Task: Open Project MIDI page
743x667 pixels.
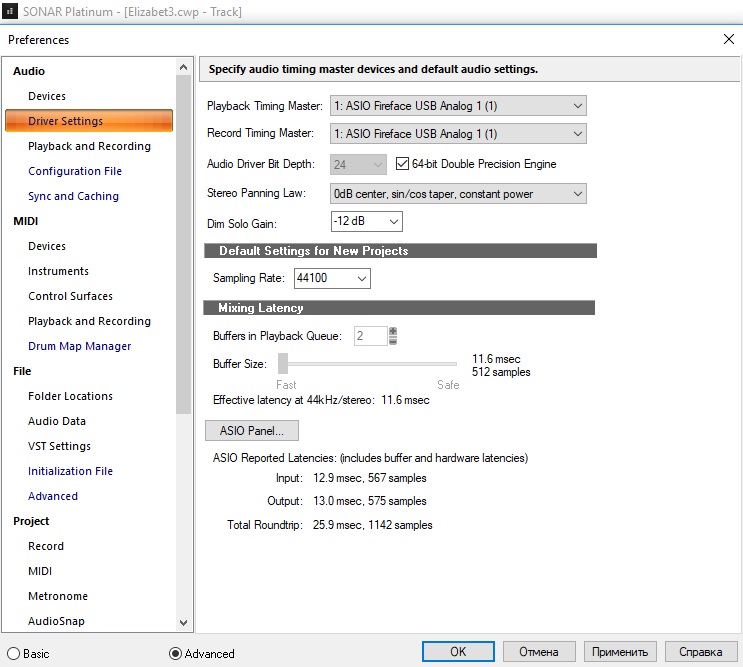Action: 40,571
